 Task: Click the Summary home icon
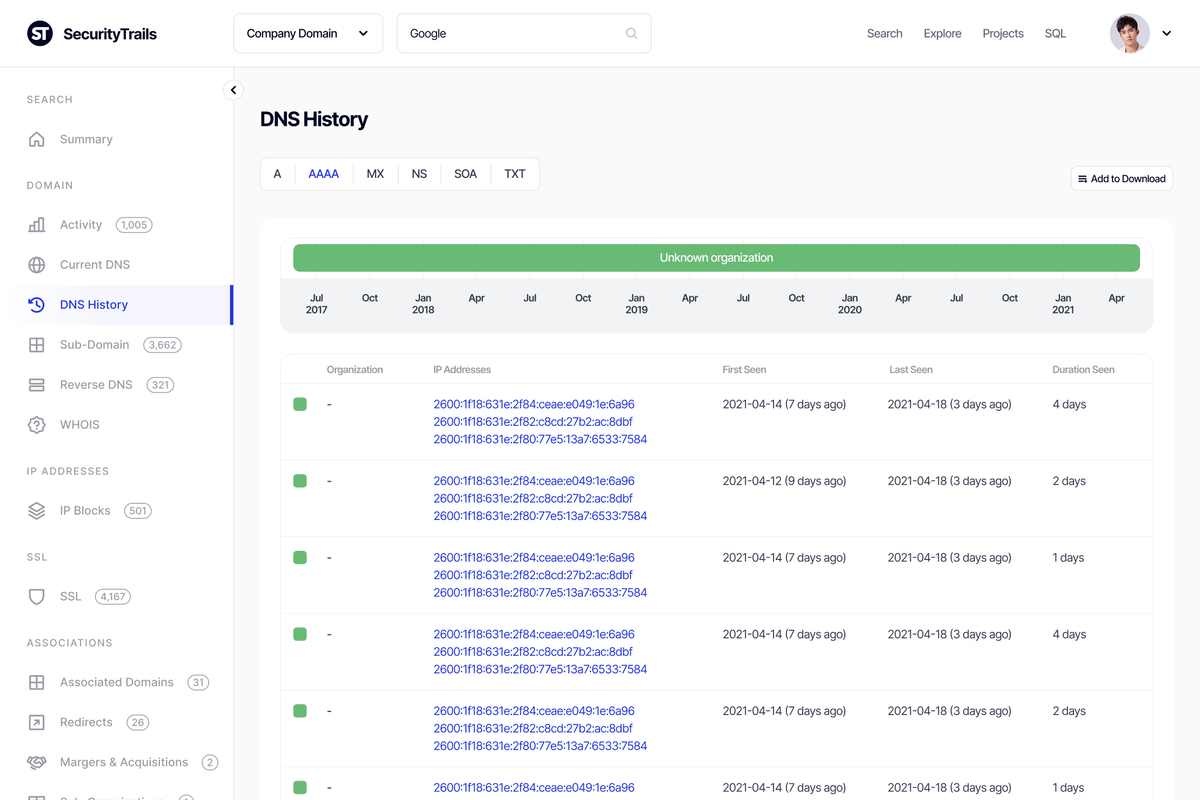[x=37, y=139]
